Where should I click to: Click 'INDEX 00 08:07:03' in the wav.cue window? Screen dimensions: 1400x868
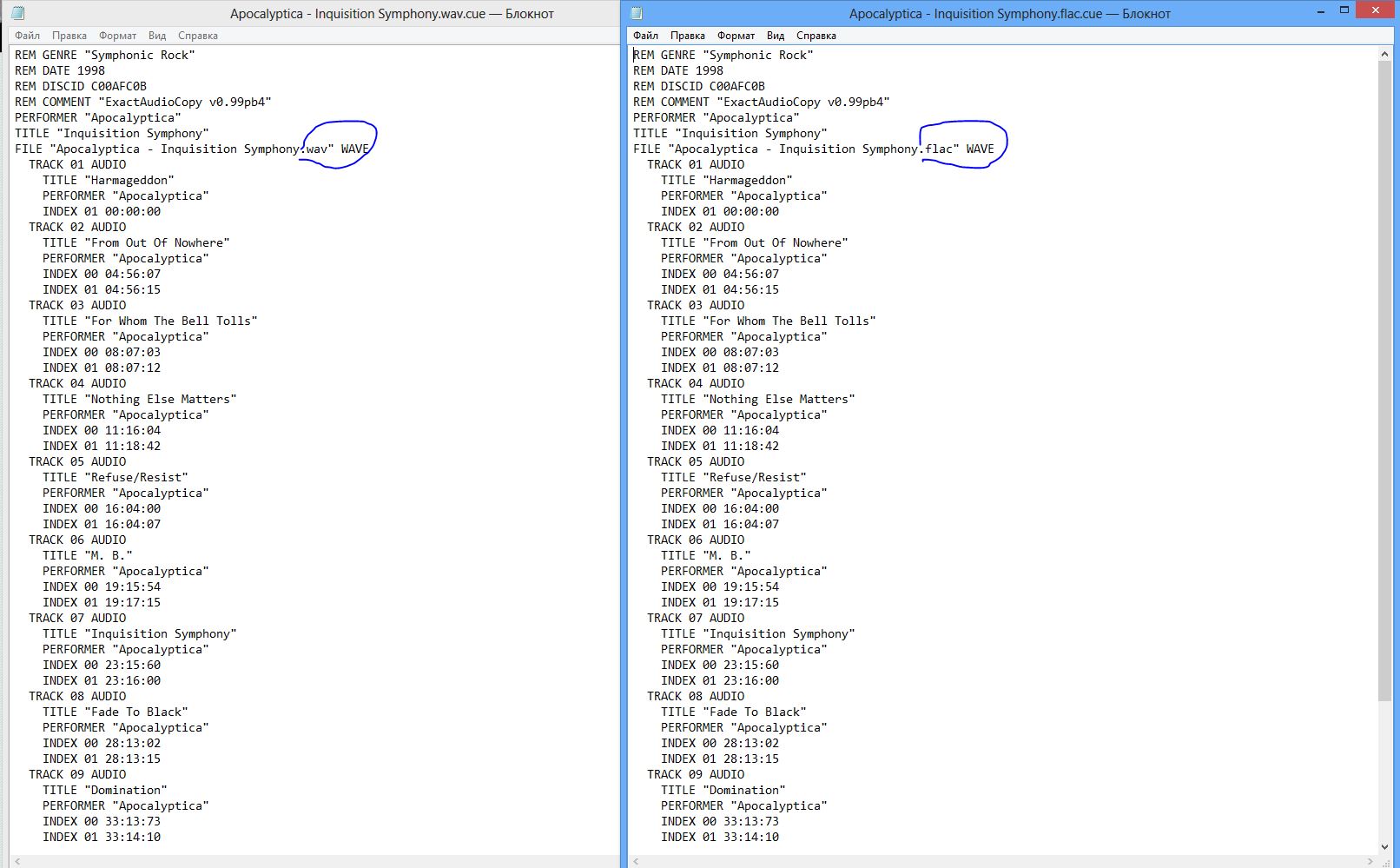102,353
